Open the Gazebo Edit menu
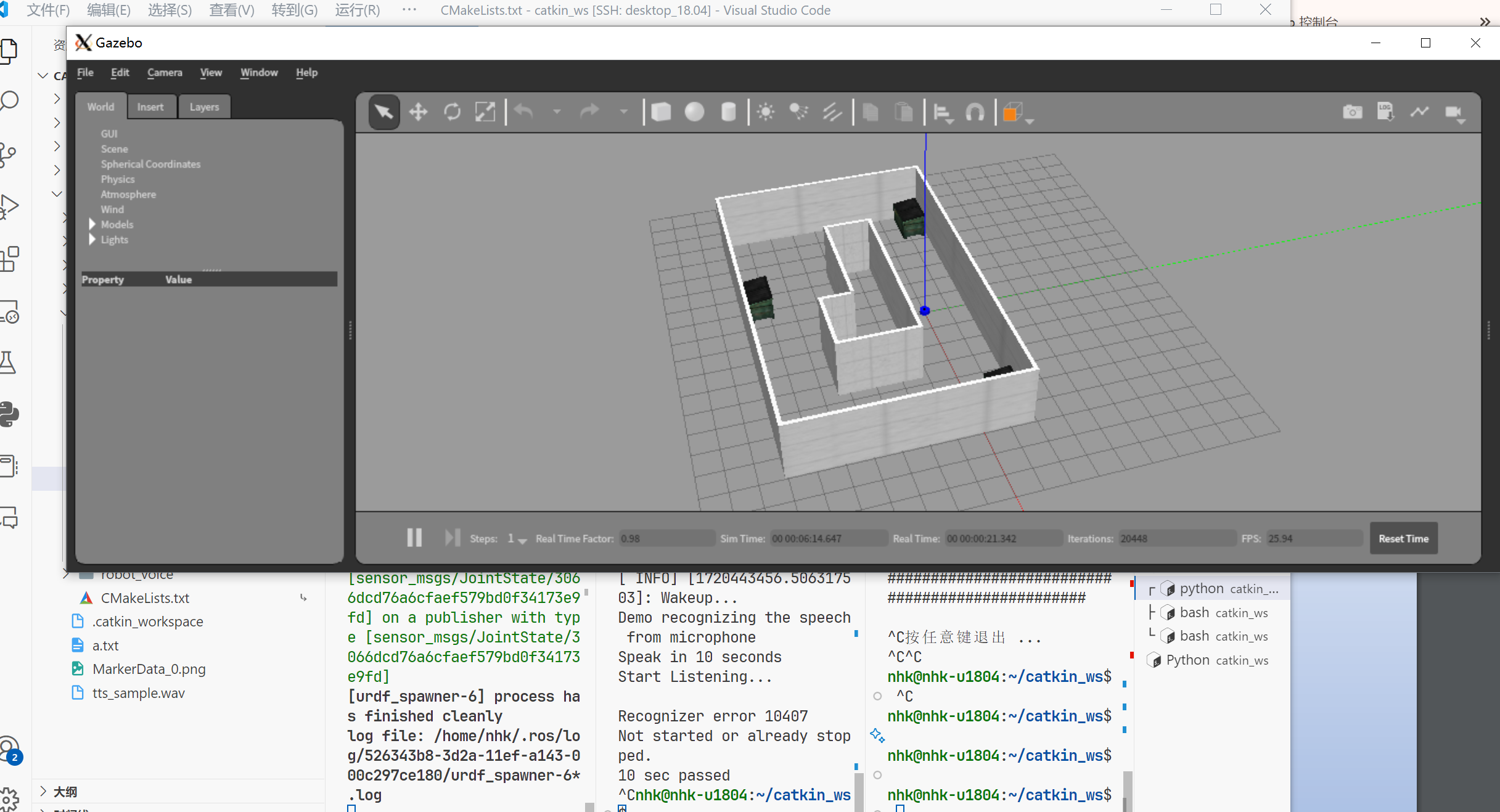The image size is (1500, 812). 120,72
